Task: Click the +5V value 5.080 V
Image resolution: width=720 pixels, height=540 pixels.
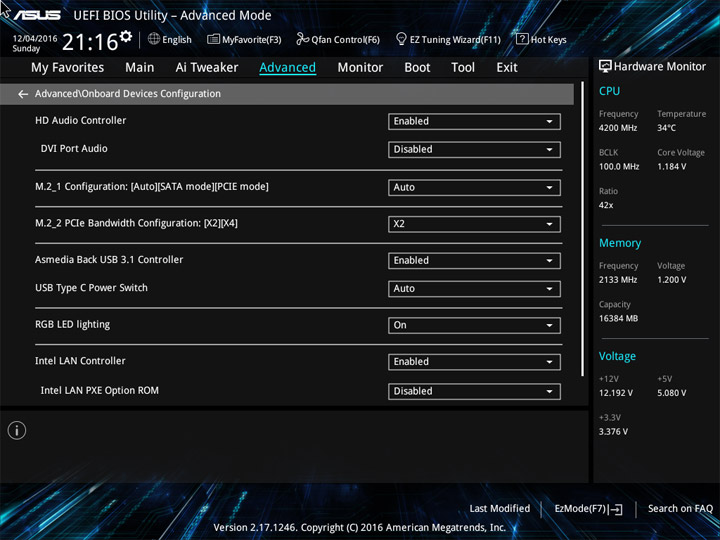Action: (671, 393)
